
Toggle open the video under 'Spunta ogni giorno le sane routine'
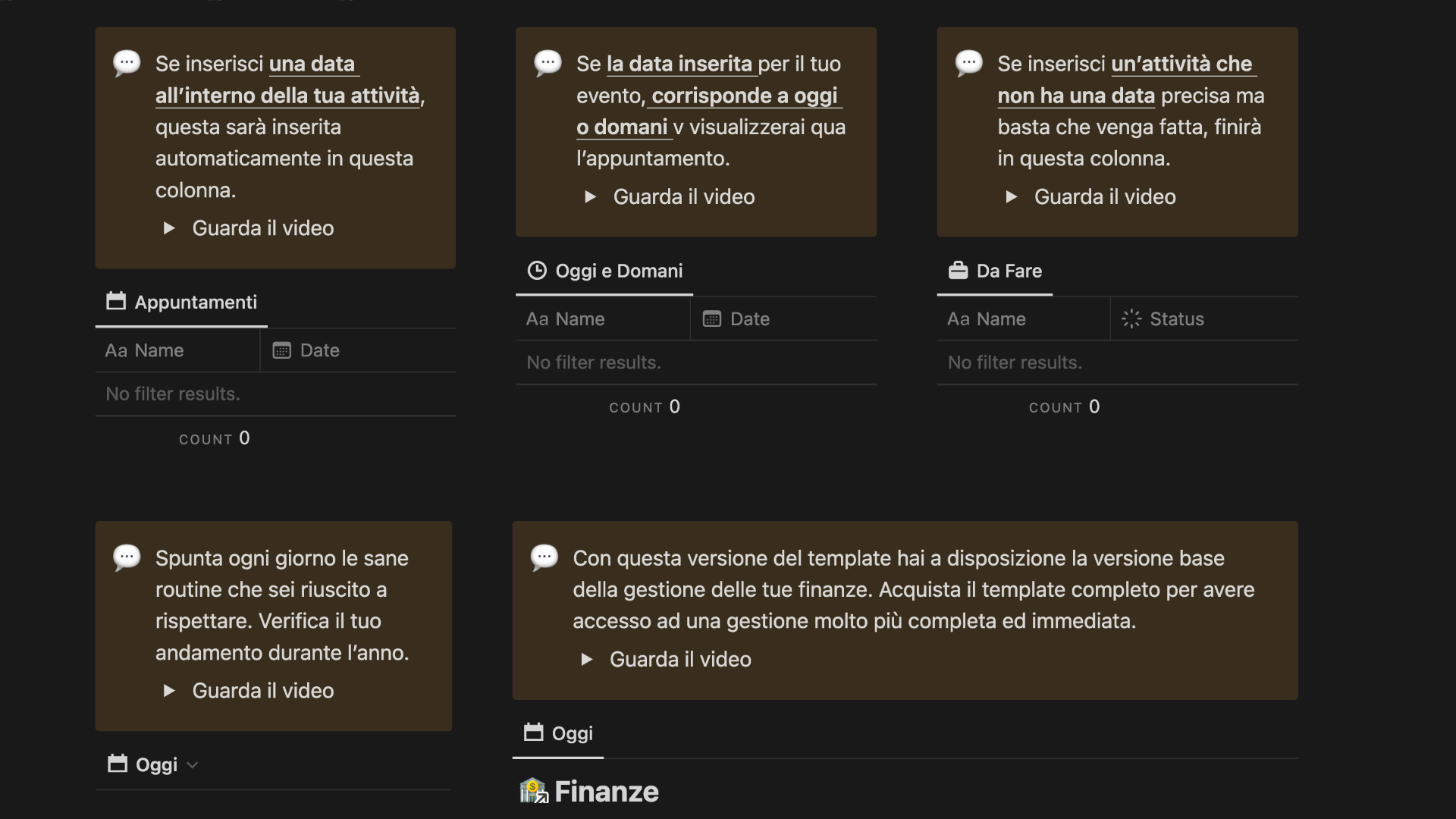168,691
